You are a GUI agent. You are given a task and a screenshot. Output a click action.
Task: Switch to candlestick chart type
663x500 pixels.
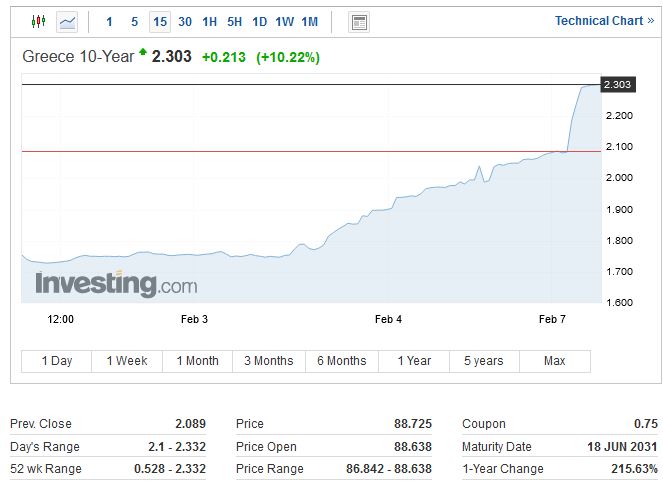click(39, 21)
